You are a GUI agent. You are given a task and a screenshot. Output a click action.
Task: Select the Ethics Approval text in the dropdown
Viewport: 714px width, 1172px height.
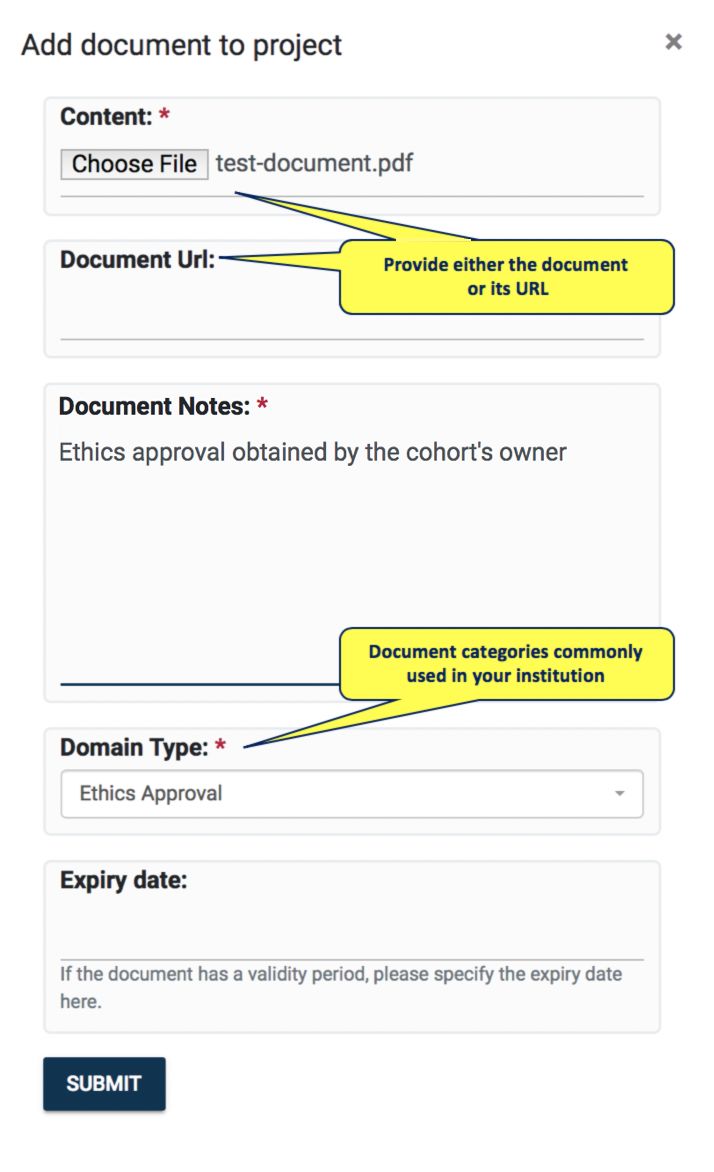click(x=151, y=794)
